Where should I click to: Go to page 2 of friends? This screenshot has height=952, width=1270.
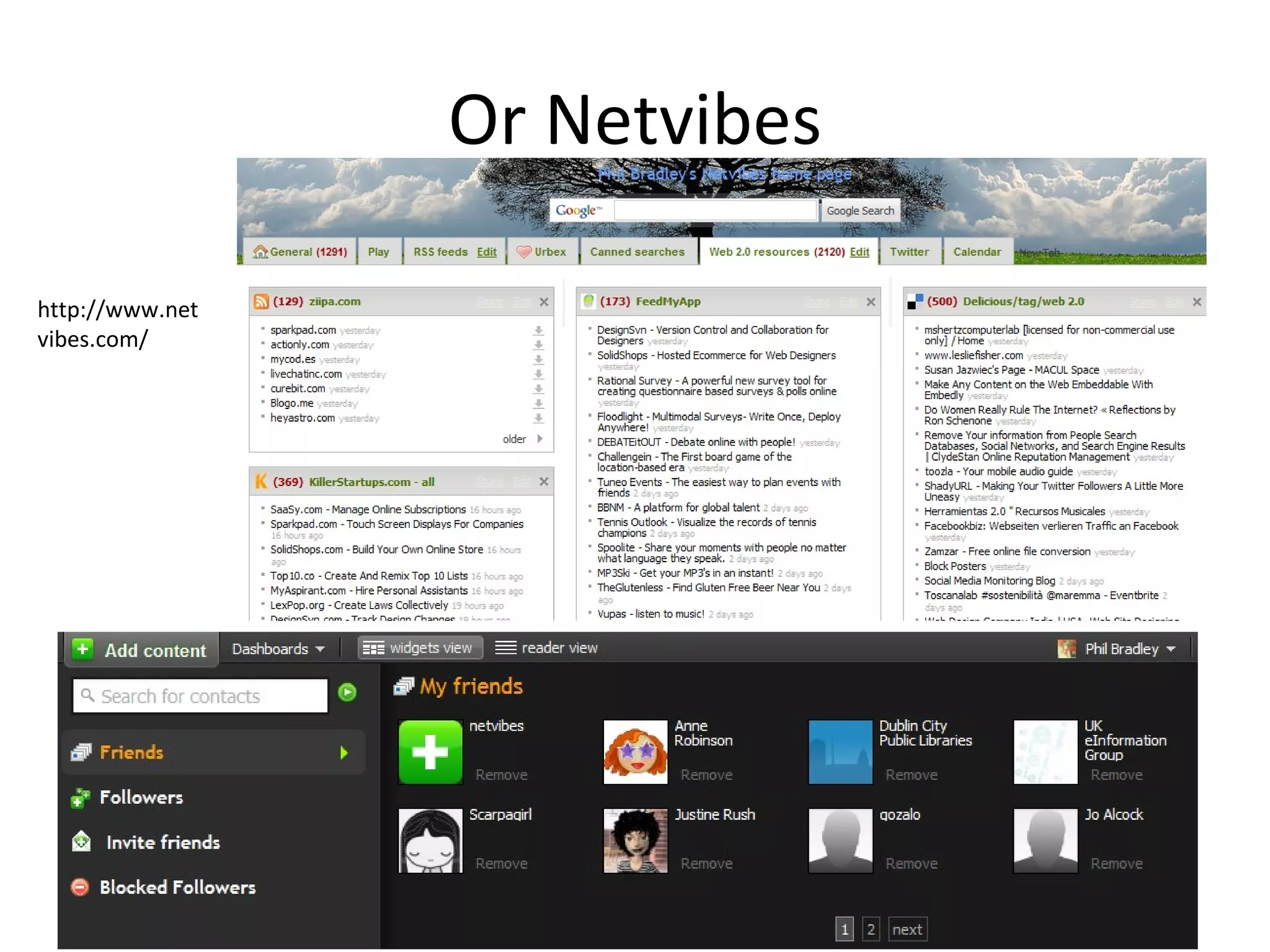coord(871,929)
